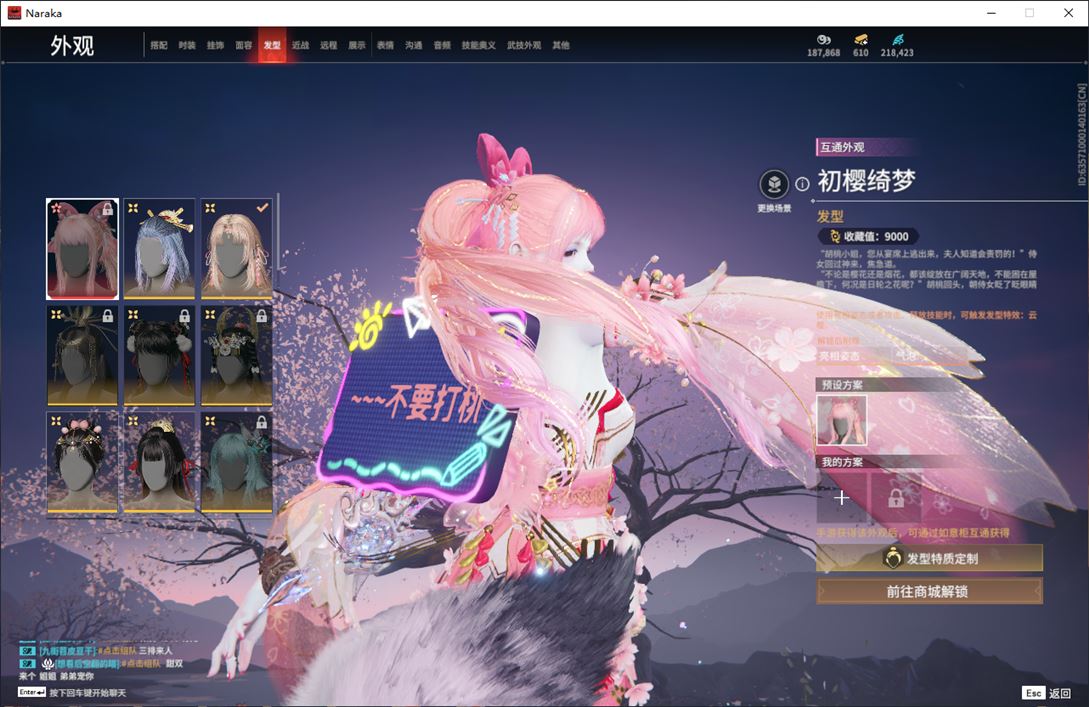The image size is (1089, 707).
Task: Switch to the 远程 ranged tab
Action: [x=329, y=45]
